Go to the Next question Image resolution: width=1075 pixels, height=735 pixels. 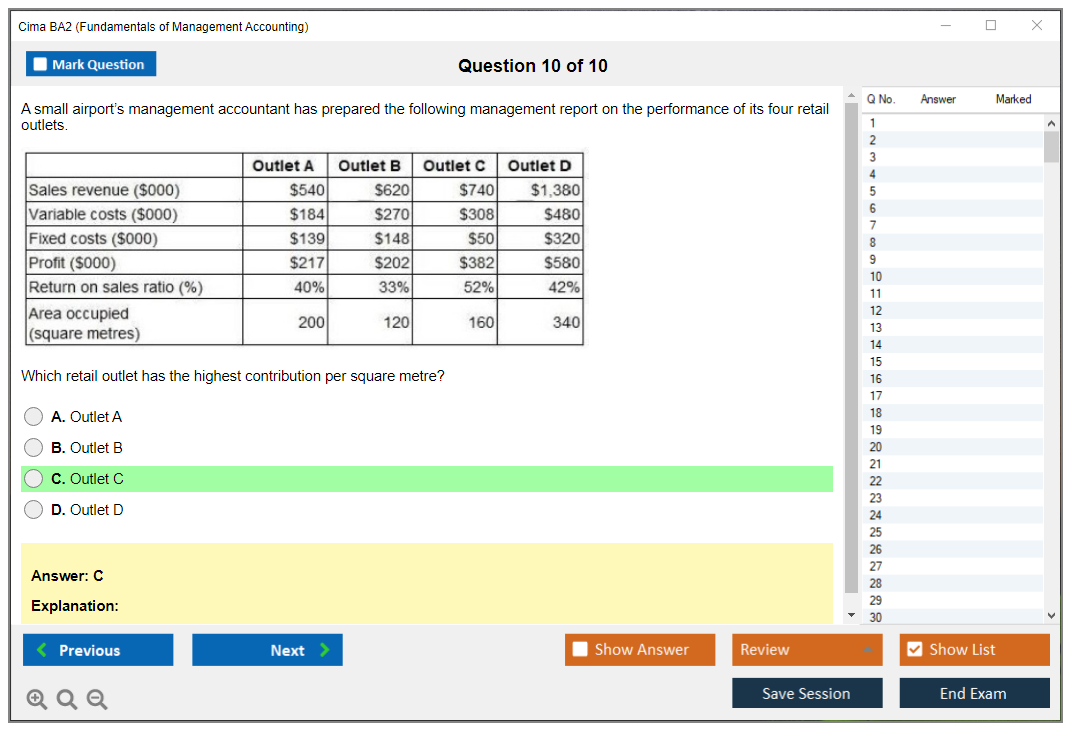pyautogui.click(x=267, y=650)
